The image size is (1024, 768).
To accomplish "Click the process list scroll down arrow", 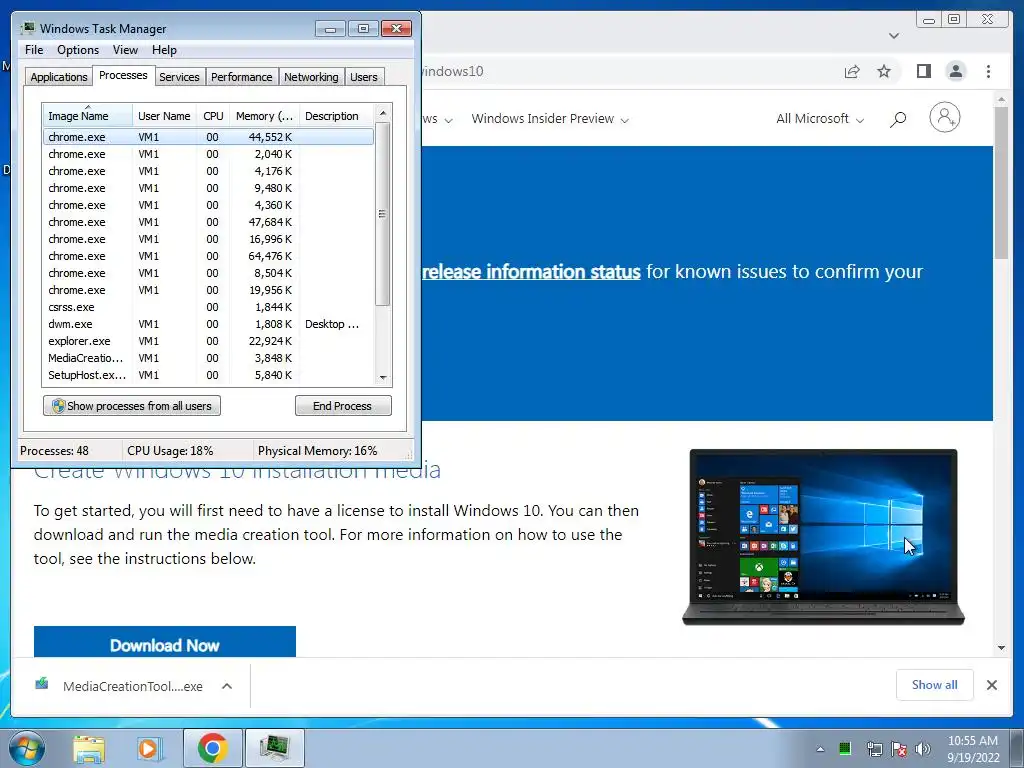I will (x=383, y=377).
